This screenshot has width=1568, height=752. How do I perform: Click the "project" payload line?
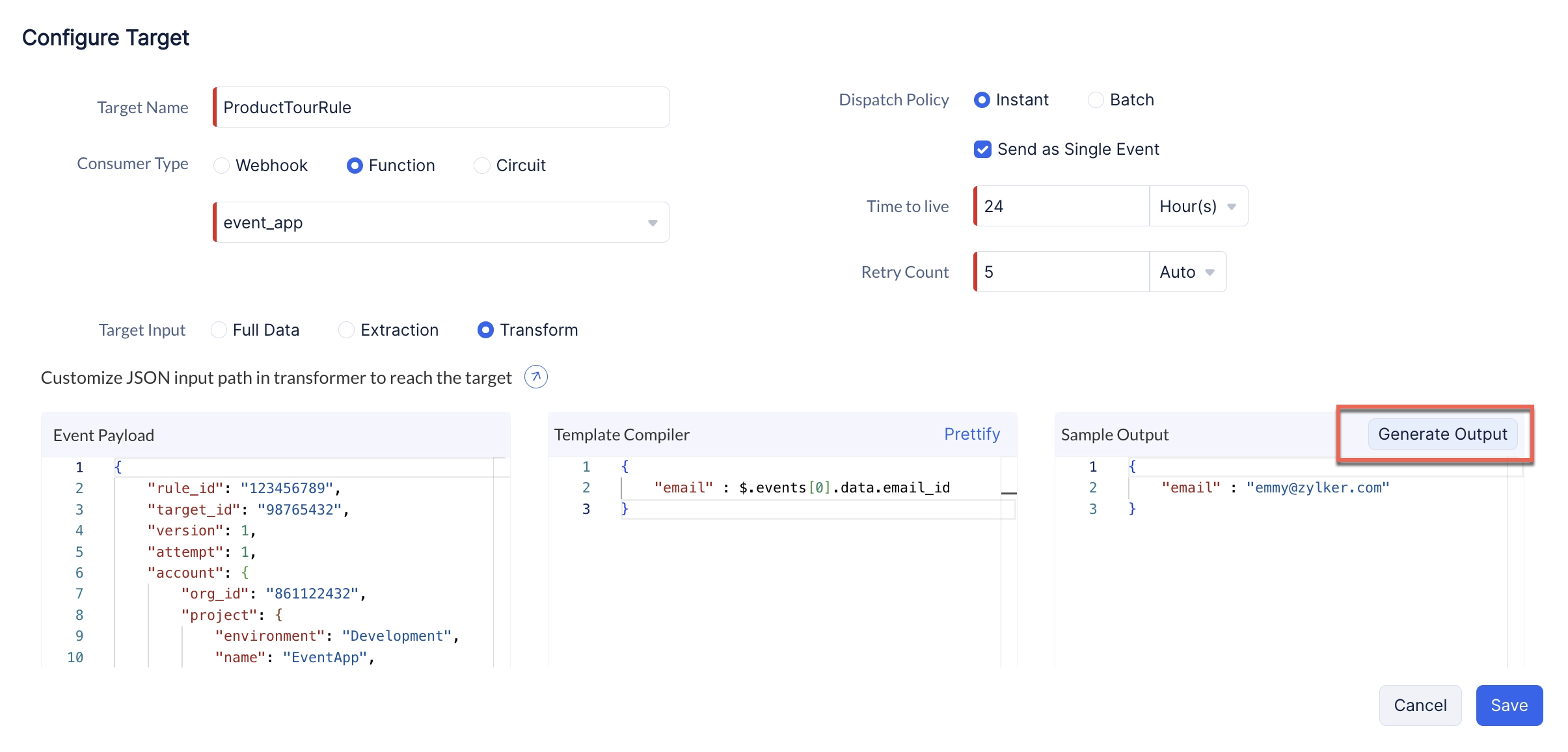click(x=232, y=615)
